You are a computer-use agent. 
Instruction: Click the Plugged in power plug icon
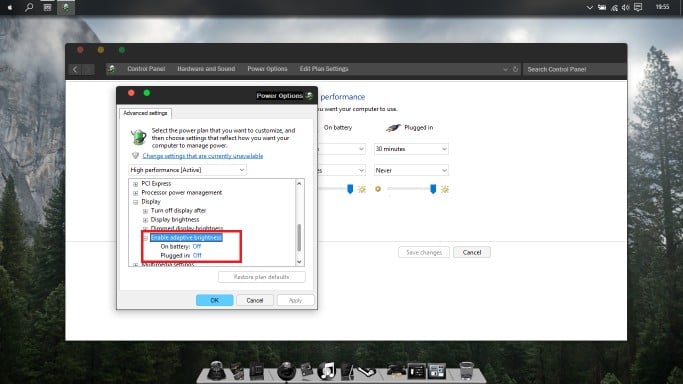tap(393, 128)
